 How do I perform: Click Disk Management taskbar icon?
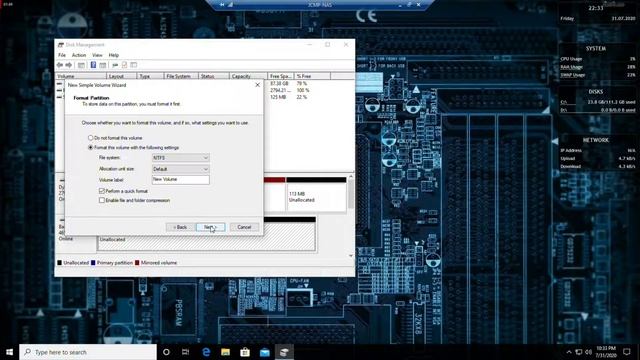(x=284, y=352)
